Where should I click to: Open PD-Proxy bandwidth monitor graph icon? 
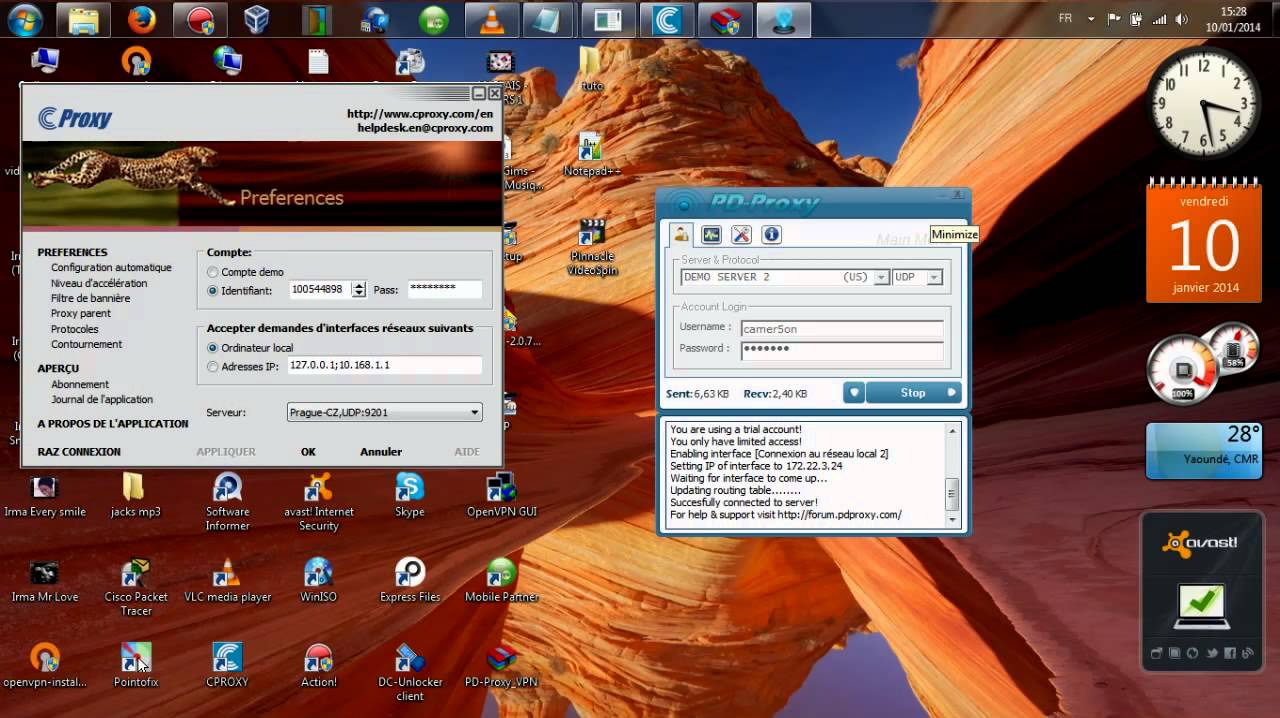[x=711, y=235]
